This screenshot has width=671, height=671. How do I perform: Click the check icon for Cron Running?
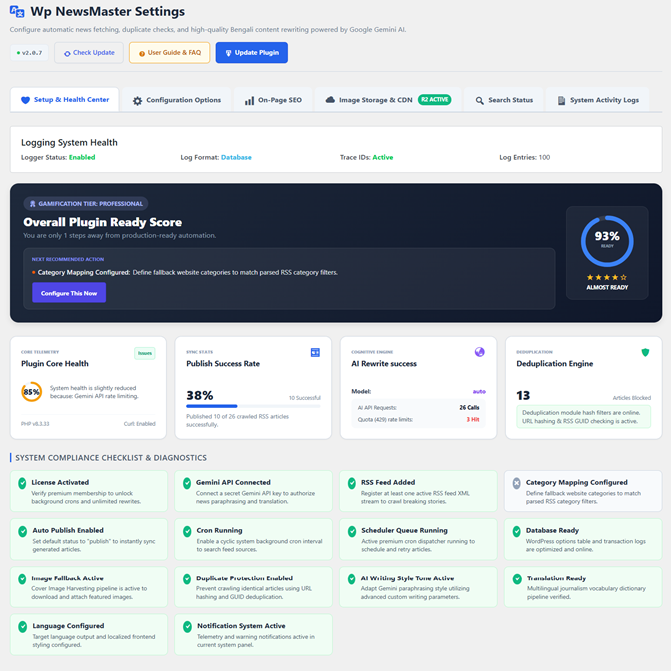click(187, 531)
